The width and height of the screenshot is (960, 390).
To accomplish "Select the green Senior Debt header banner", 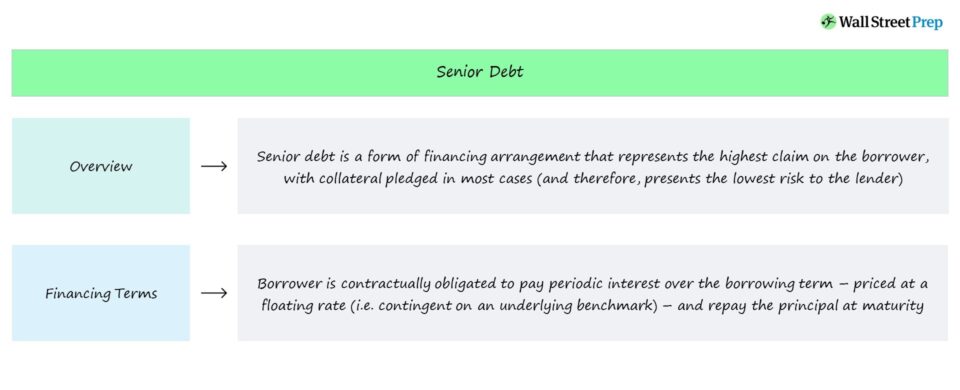I will tap(480, 73).
